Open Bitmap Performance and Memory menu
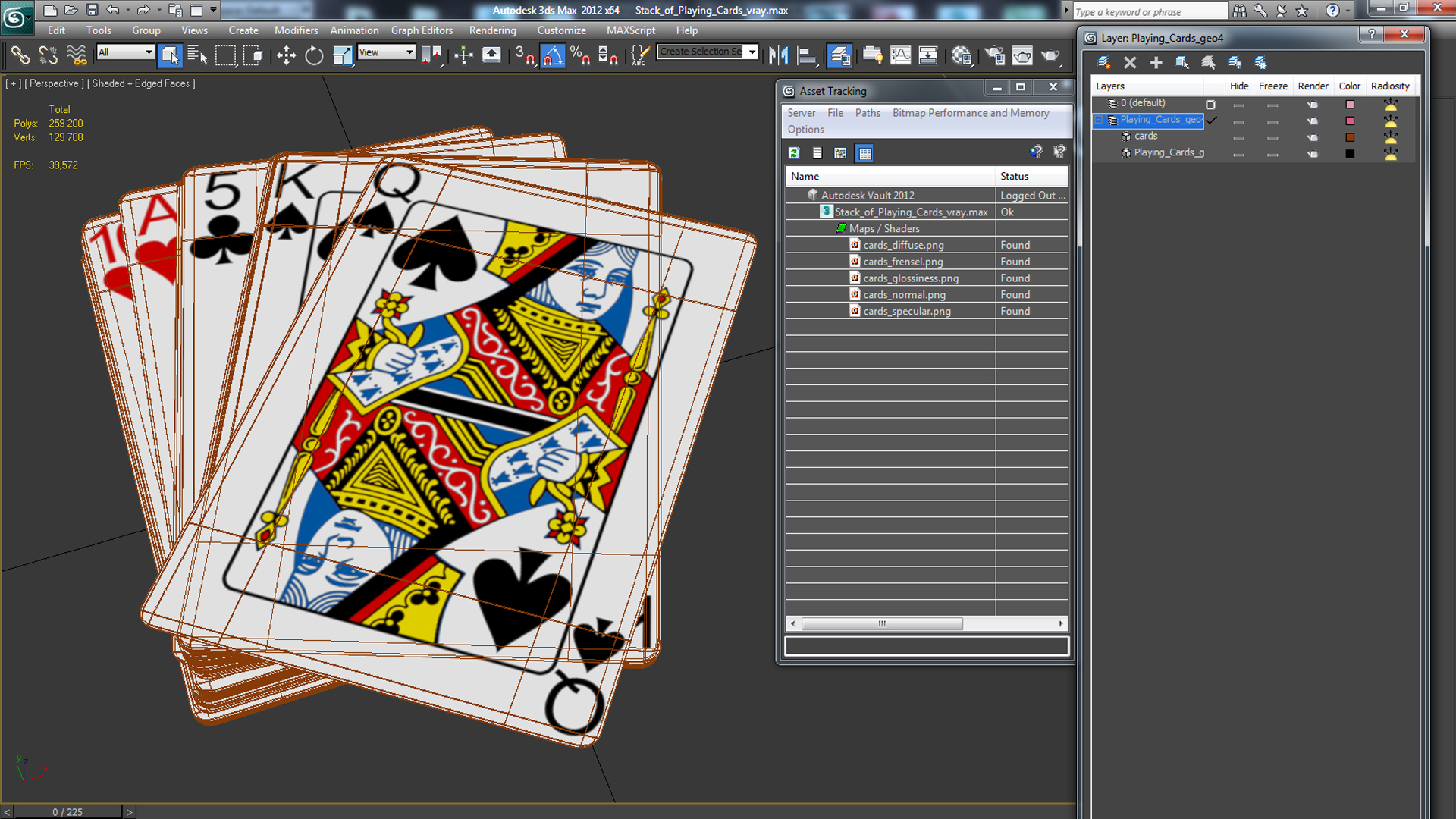The width and height of the screenshot is (1456, 819). pyautogui.click(x=971, y=113)
